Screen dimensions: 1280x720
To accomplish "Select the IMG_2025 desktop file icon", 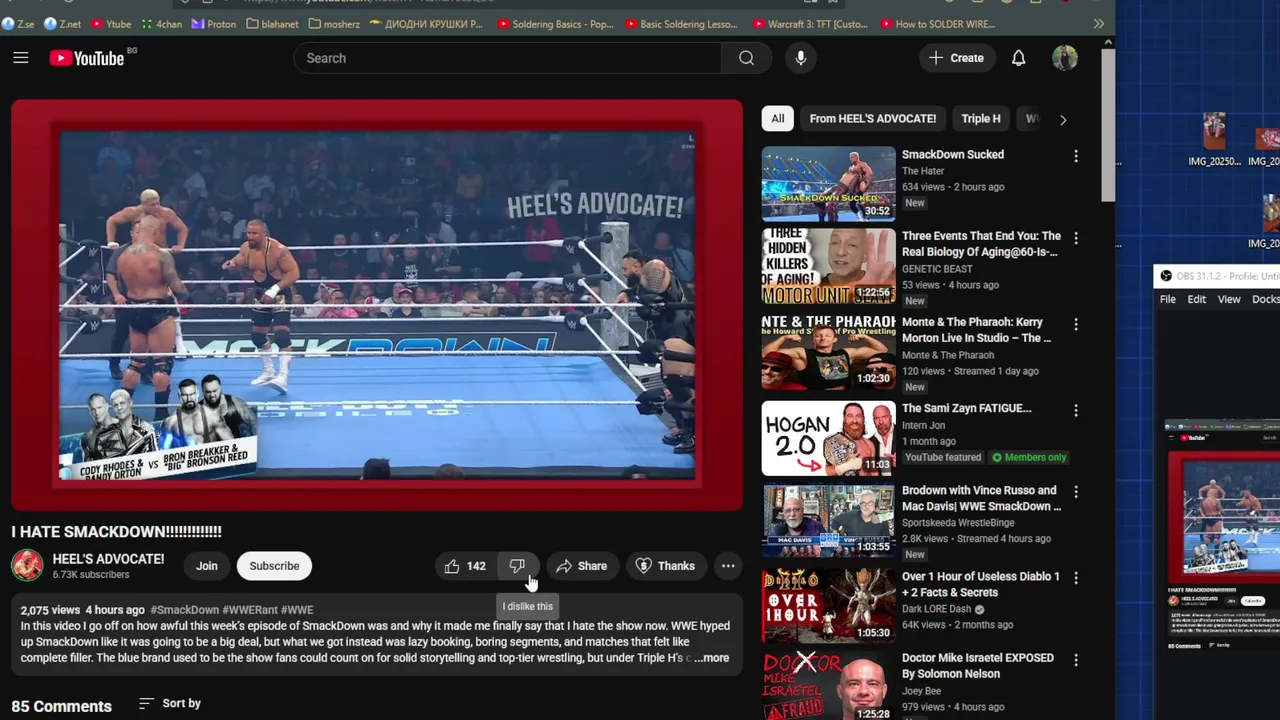I will point(1214,139).
